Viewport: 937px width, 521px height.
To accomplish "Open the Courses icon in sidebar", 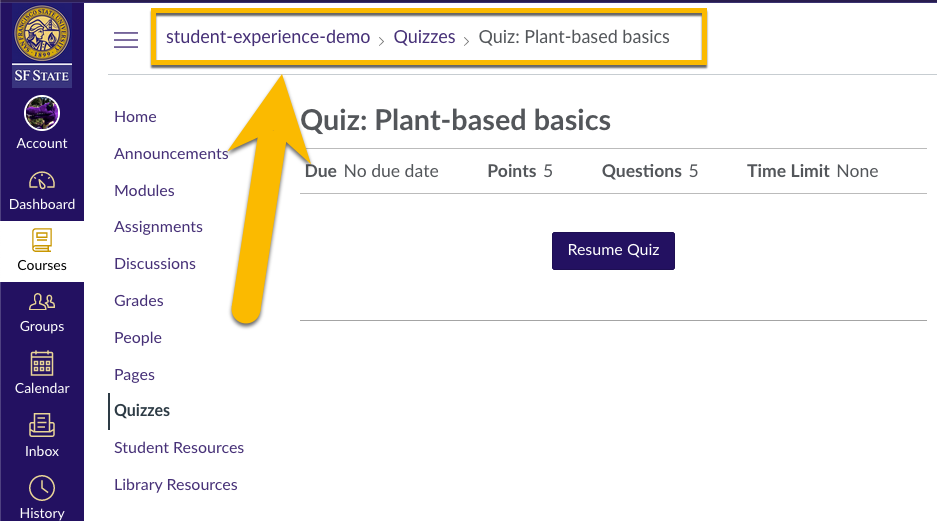I will click(42, 240).
